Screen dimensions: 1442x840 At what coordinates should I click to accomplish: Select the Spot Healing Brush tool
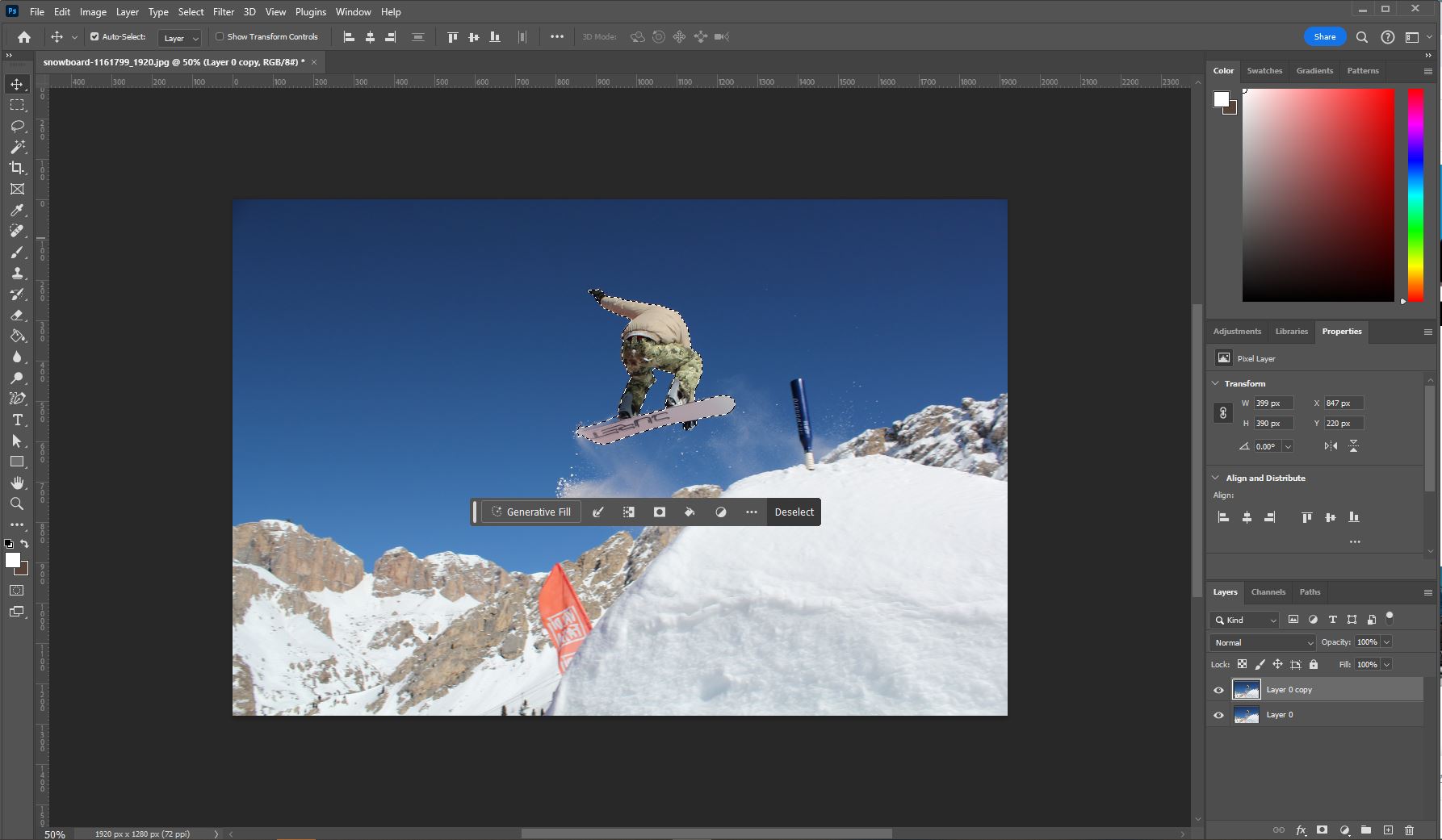pos(17,231)
